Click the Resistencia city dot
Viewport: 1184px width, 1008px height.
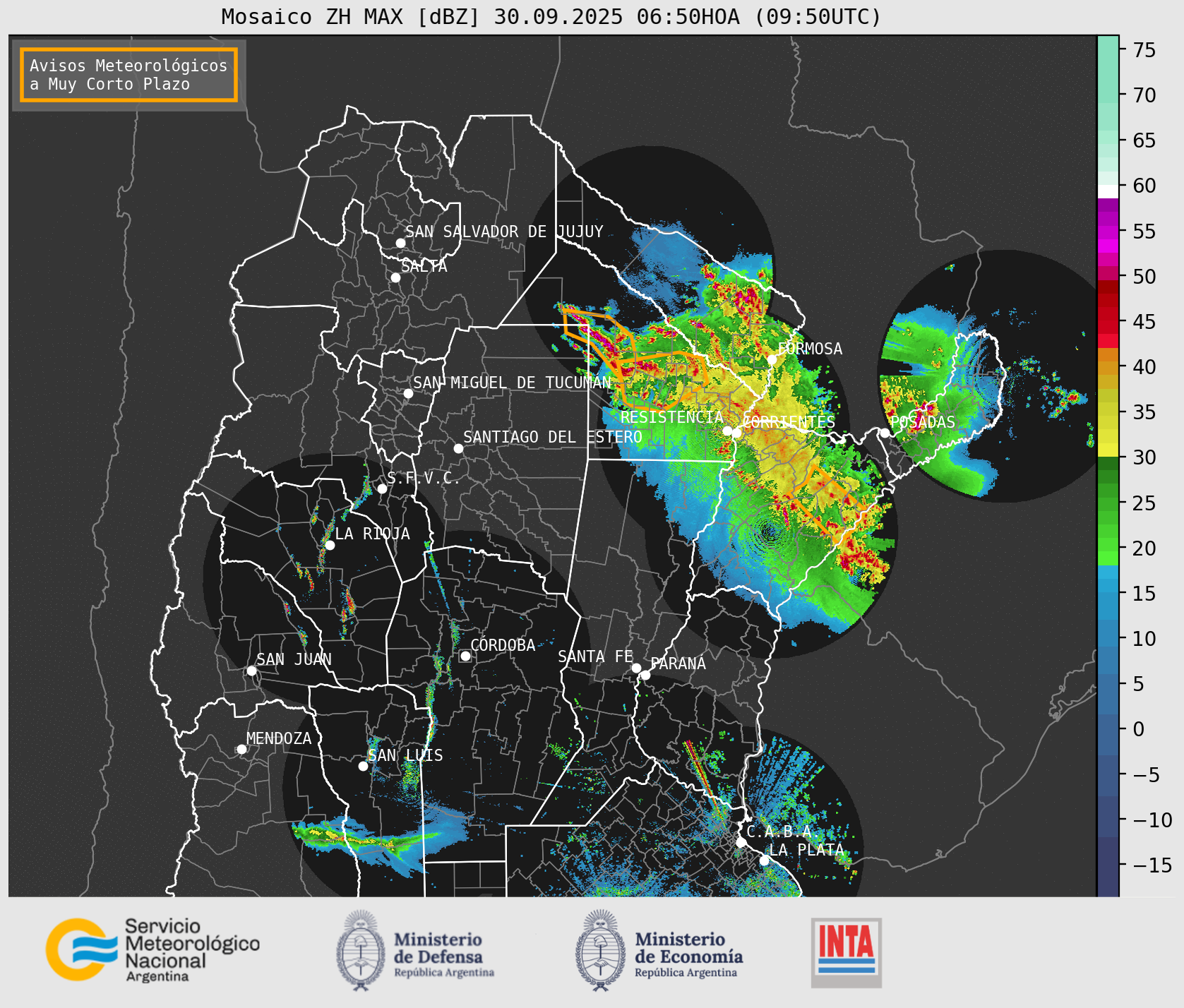click(727, 431)
